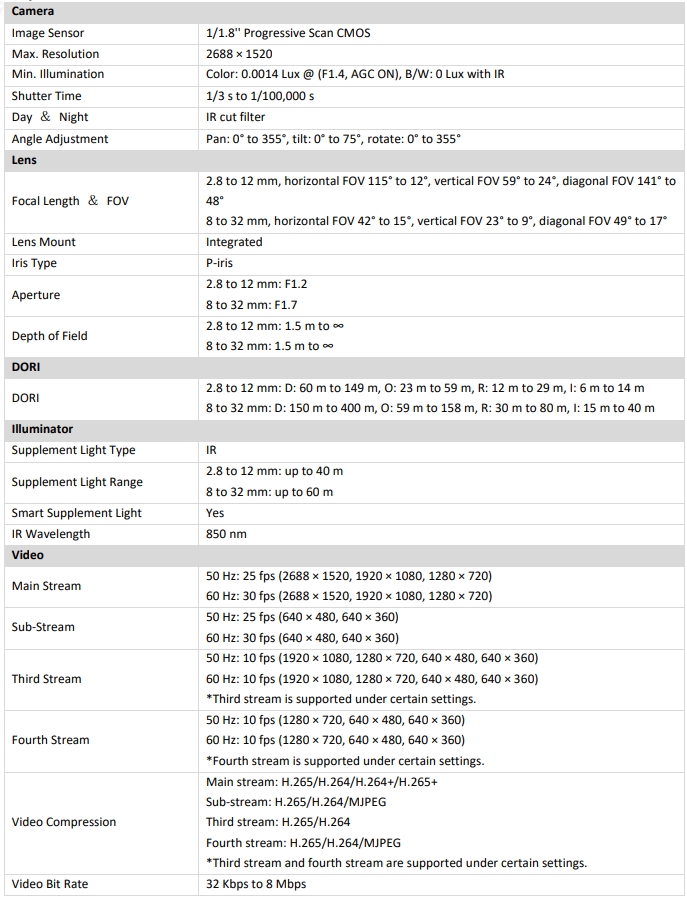The image size is (687, 899).
Task: Click the Depth of Field label
Action: coord(49,336)
